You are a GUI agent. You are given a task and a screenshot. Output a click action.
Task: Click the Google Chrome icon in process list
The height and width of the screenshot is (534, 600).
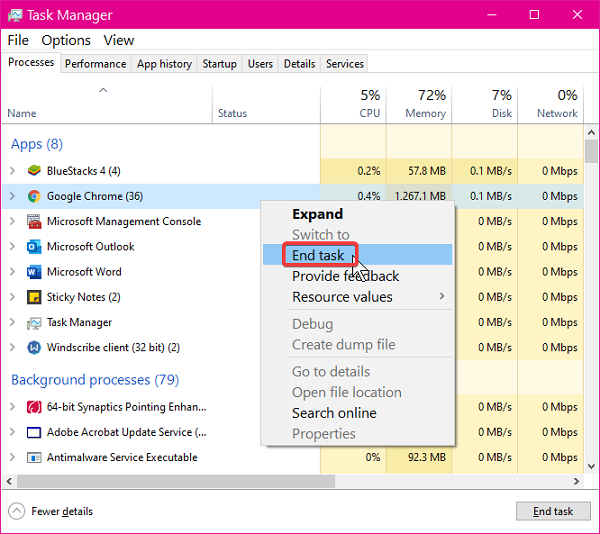35,196
